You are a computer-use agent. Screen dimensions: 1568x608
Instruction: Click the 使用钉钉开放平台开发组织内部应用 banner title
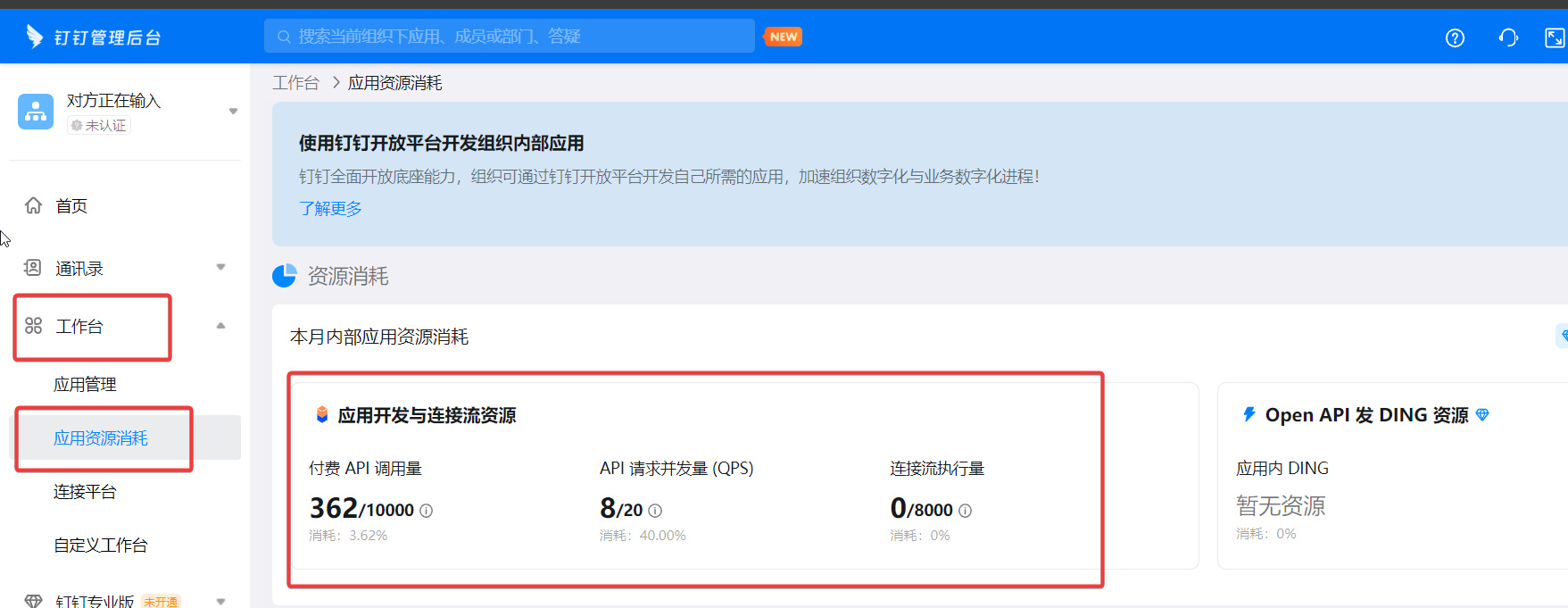pyautogui.click(x=442, y=144)
